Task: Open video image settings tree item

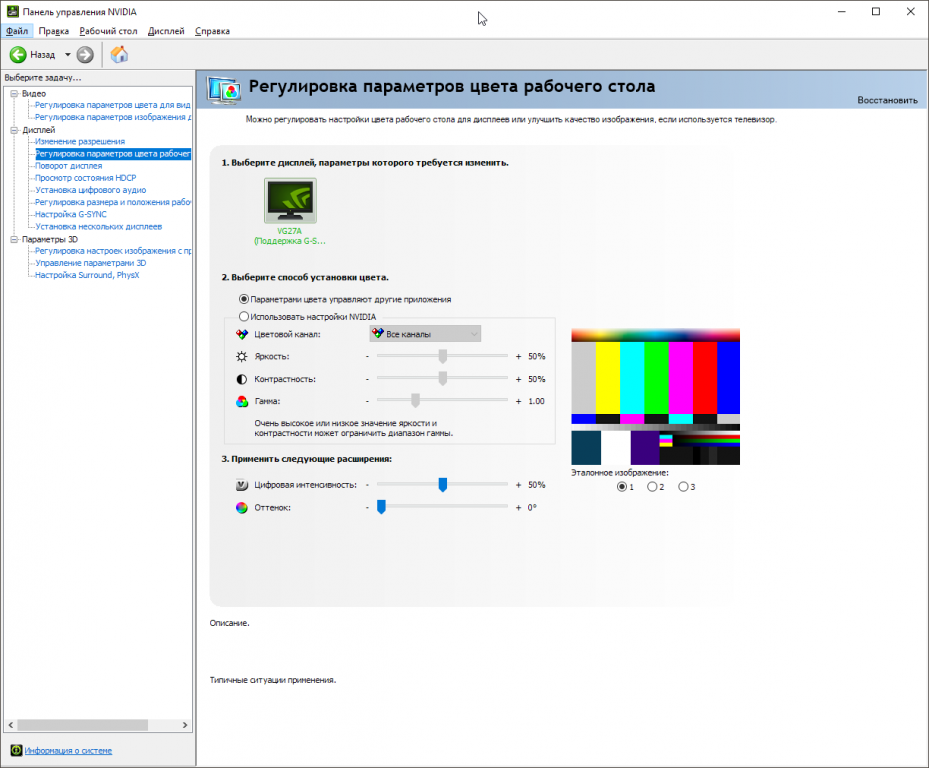Action: pyautogui.click(x=113, y=117)
